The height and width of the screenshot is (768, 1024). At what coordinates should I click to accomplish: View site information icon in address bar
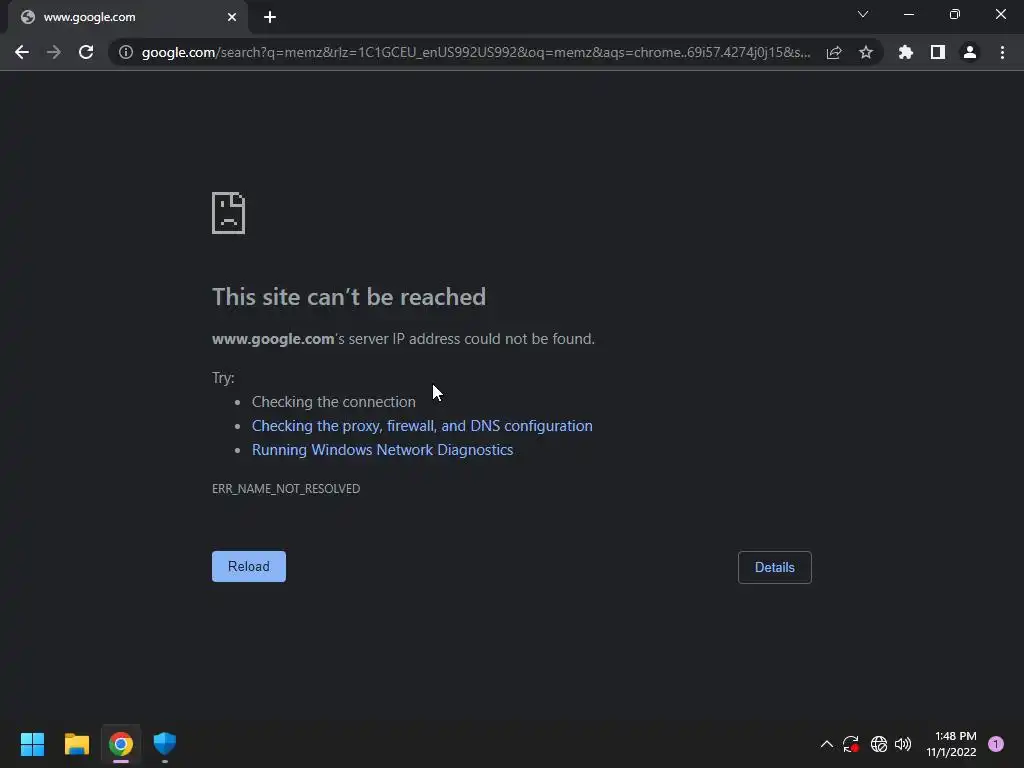(x=126, y=52)
